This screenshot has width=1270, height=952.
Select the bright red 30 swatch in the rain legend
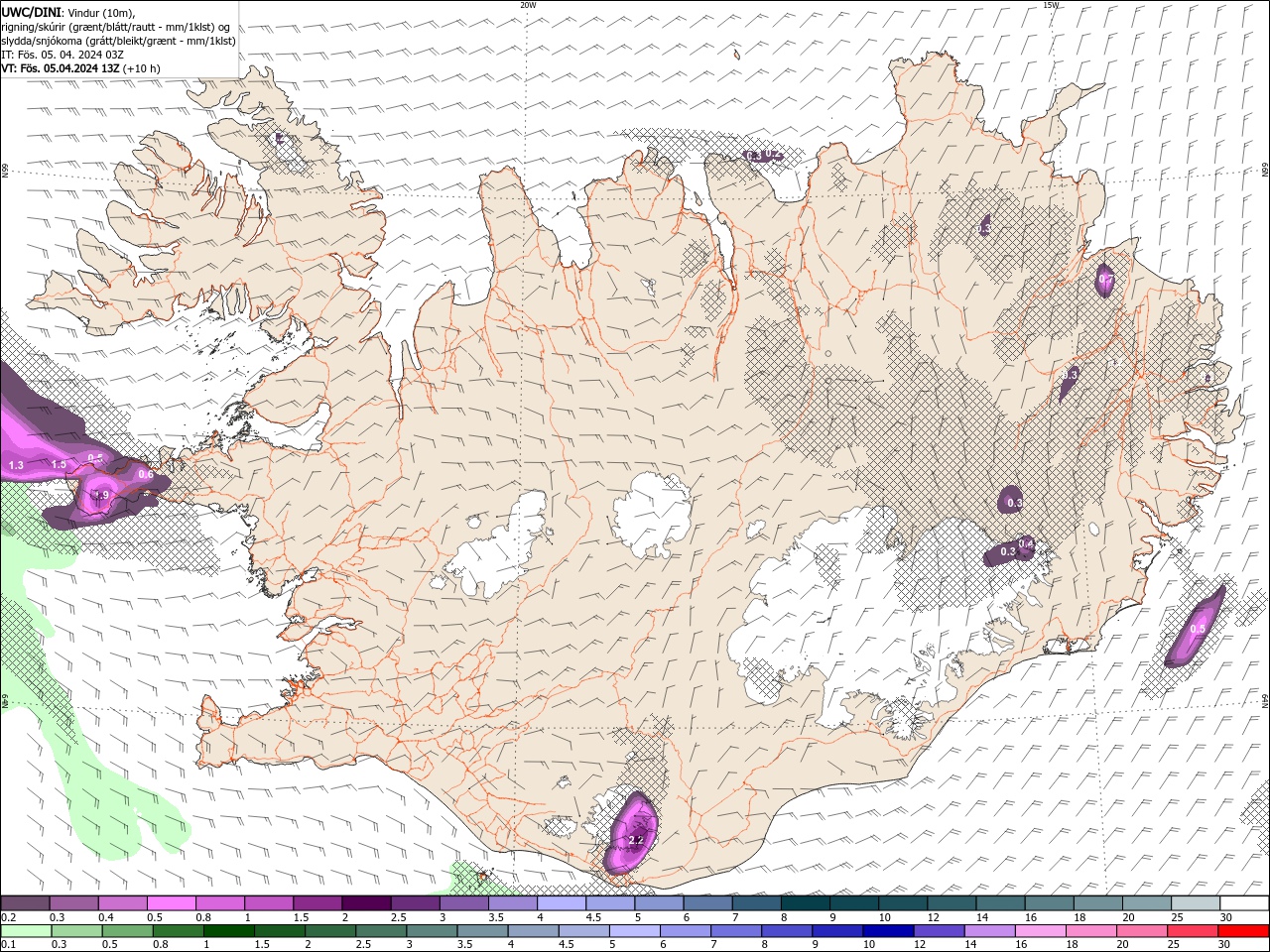[1243, 931]
